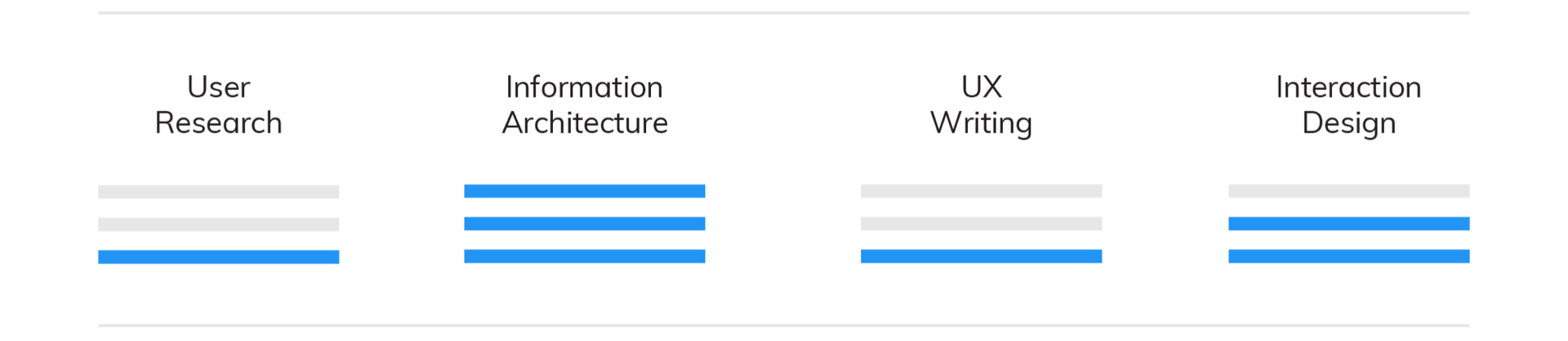The width and height of the screenshot is (1568, 341).
Task: Click the blue bottom bar under UX Writing
Action: click(x=981, y=256)
